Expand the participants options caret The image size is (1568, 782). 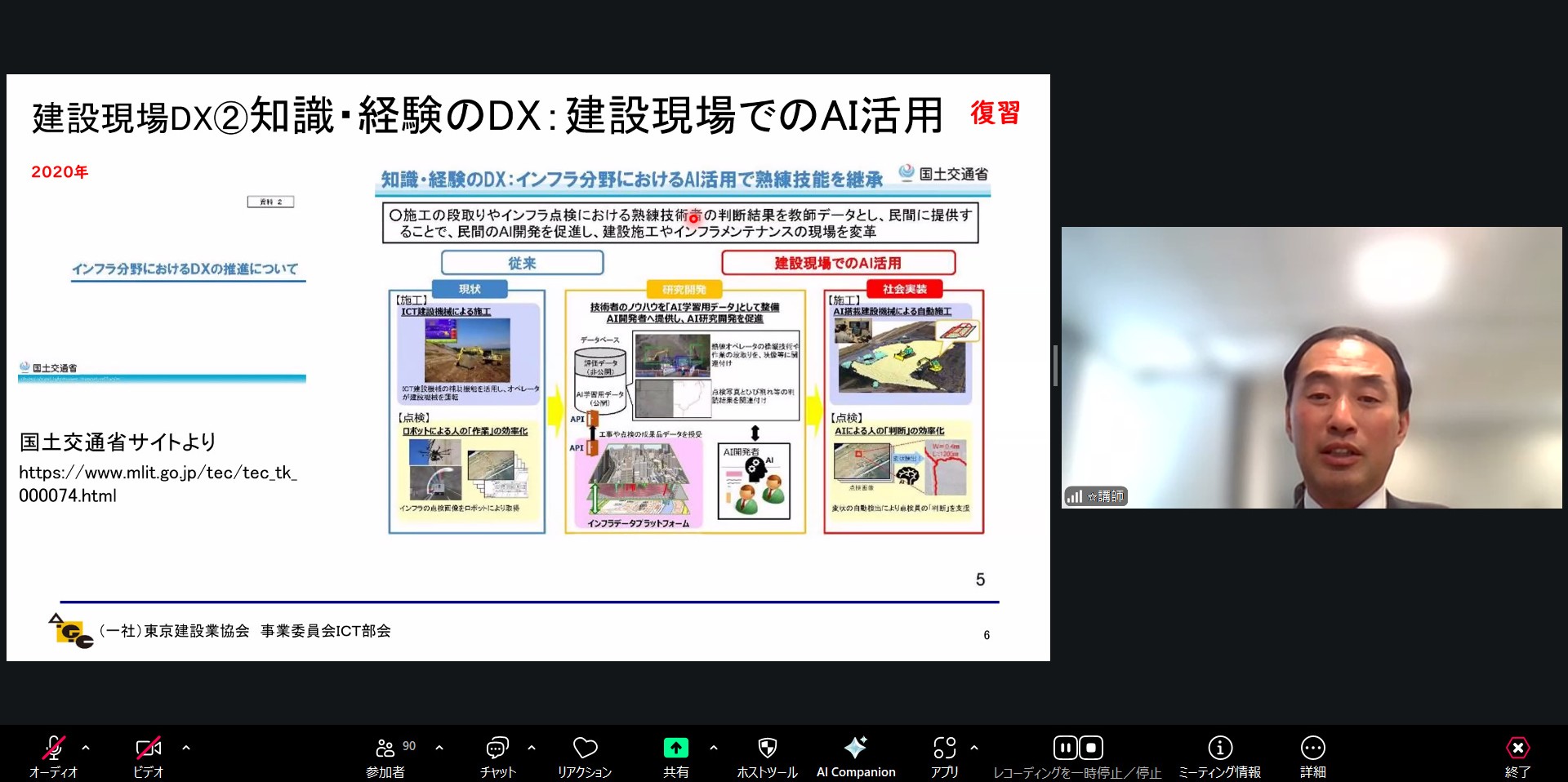point(439,748)
